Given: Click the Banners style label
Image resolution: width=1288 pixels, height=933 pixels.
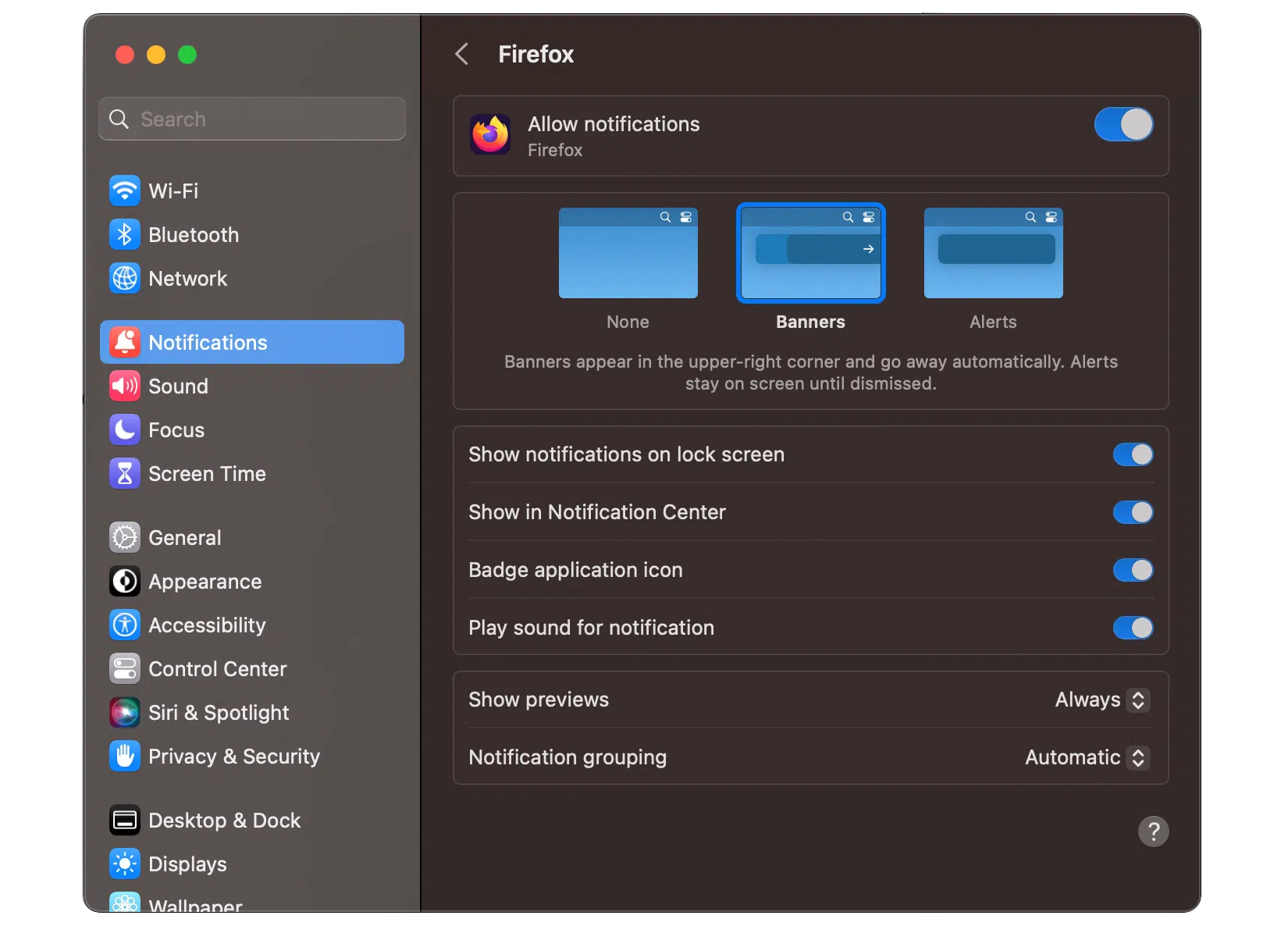Looking at the screenshot, I should 810,322.
